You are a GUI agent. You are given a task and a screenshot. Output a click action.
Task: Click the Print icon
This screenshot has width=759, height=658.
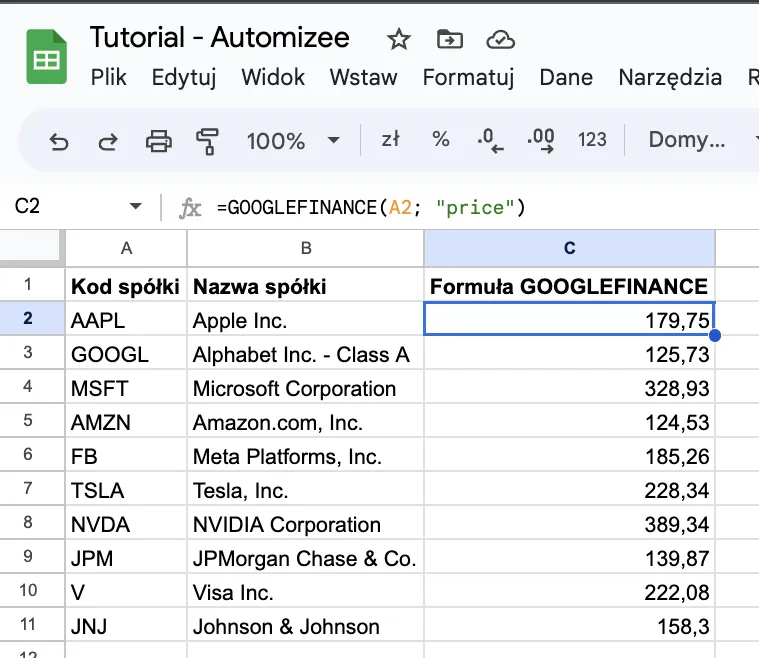(159, 141)
